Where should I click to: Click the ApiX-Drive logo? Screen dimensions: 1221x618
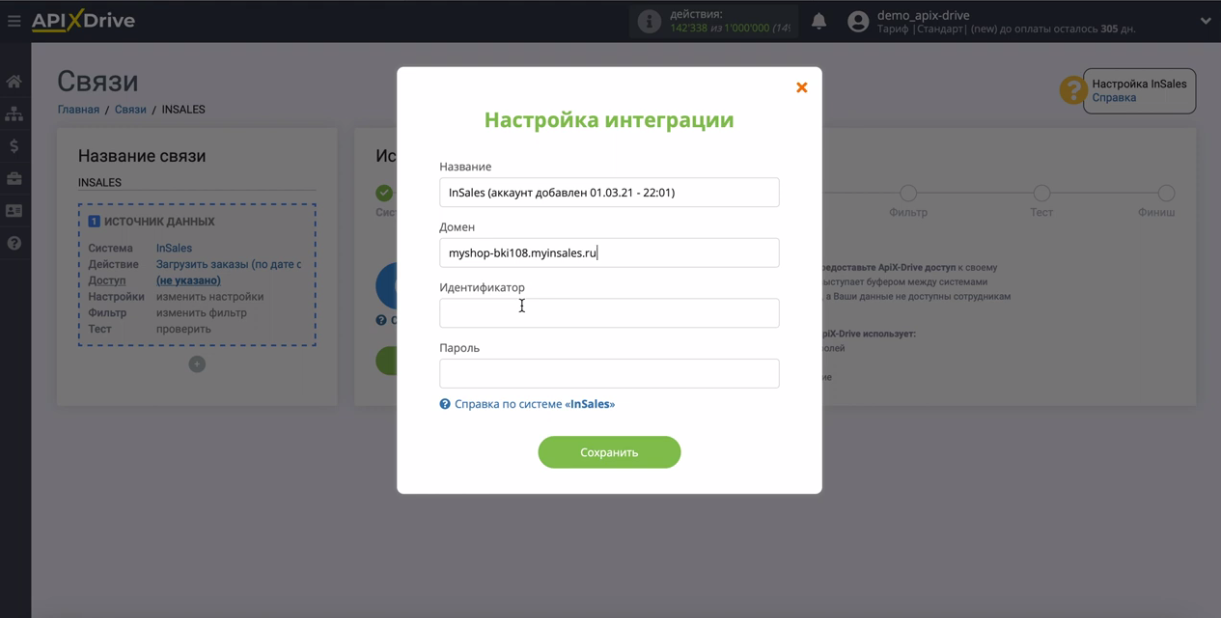pos(83,20)
